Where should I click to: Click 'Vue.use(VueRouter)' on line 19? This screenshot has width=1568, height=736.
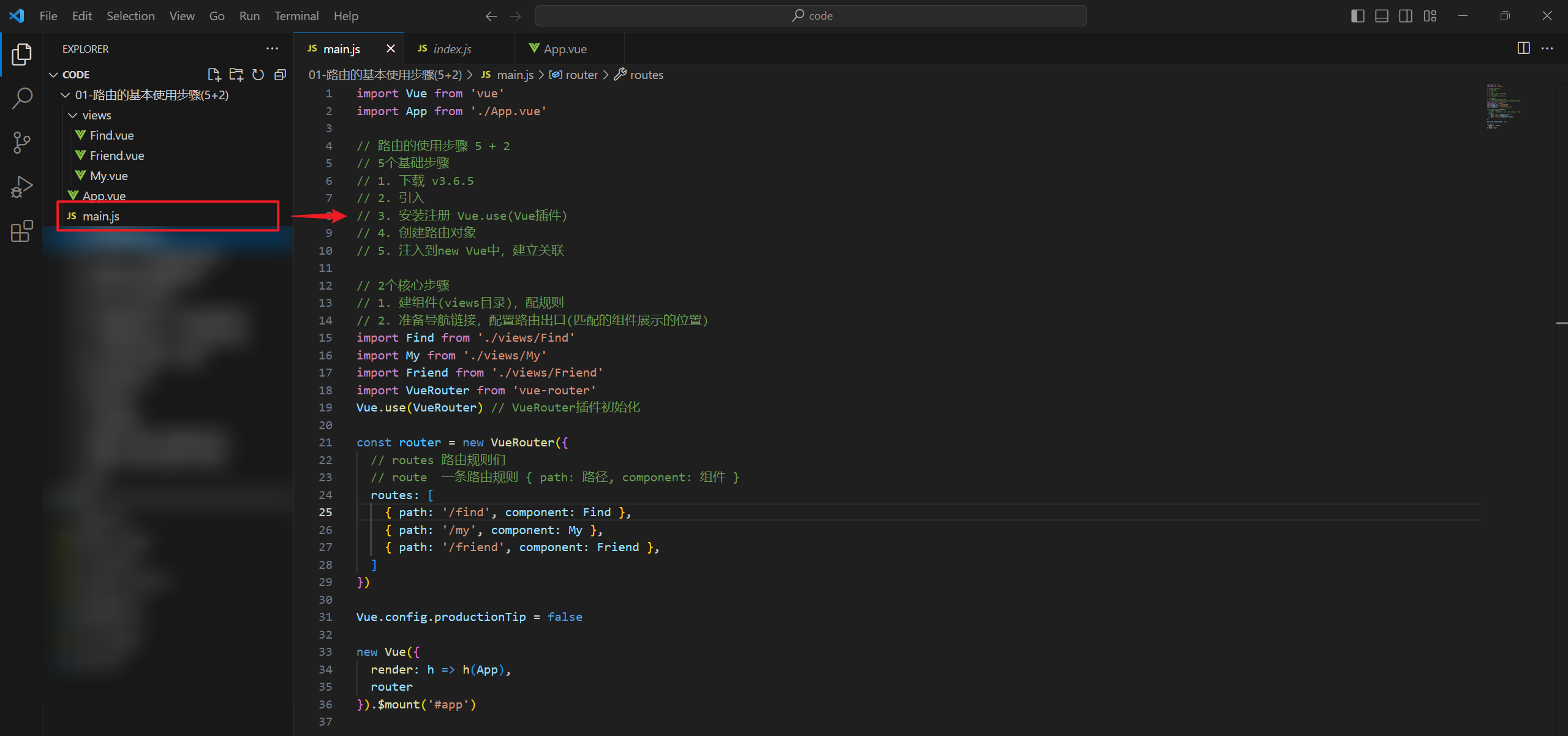[x=420, y=408]
